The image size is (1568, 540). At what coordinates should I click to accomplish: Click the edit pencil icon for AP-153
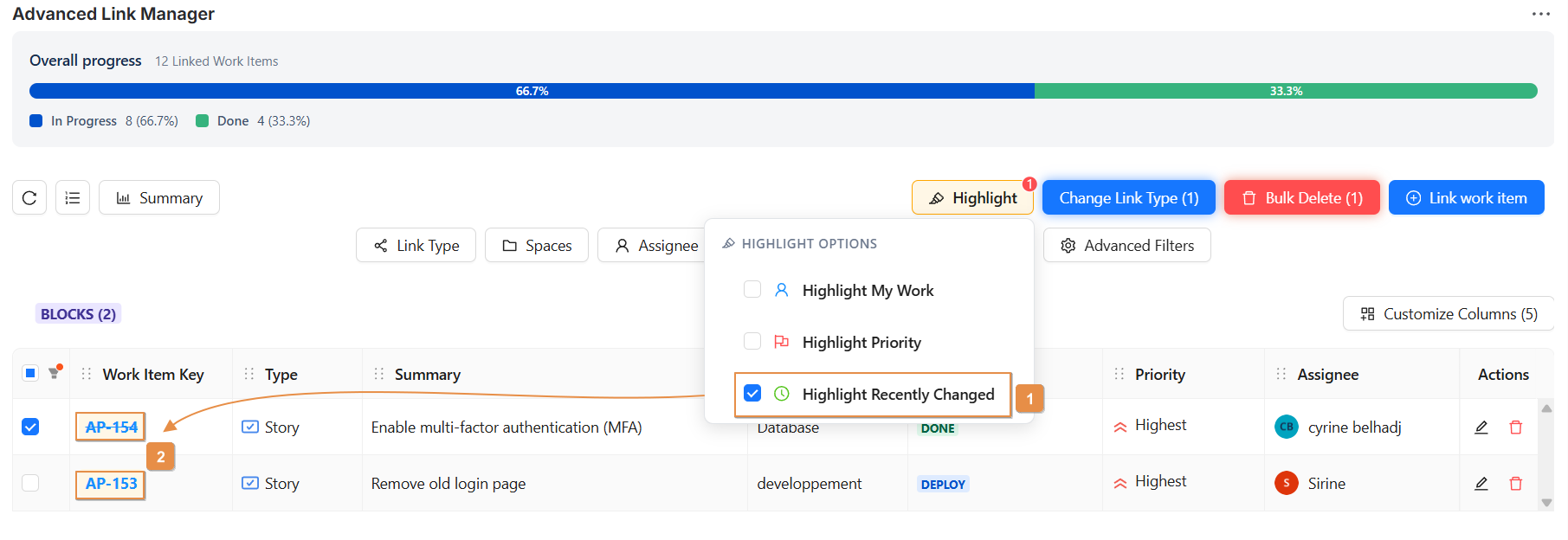click(x=1481, y=484)
